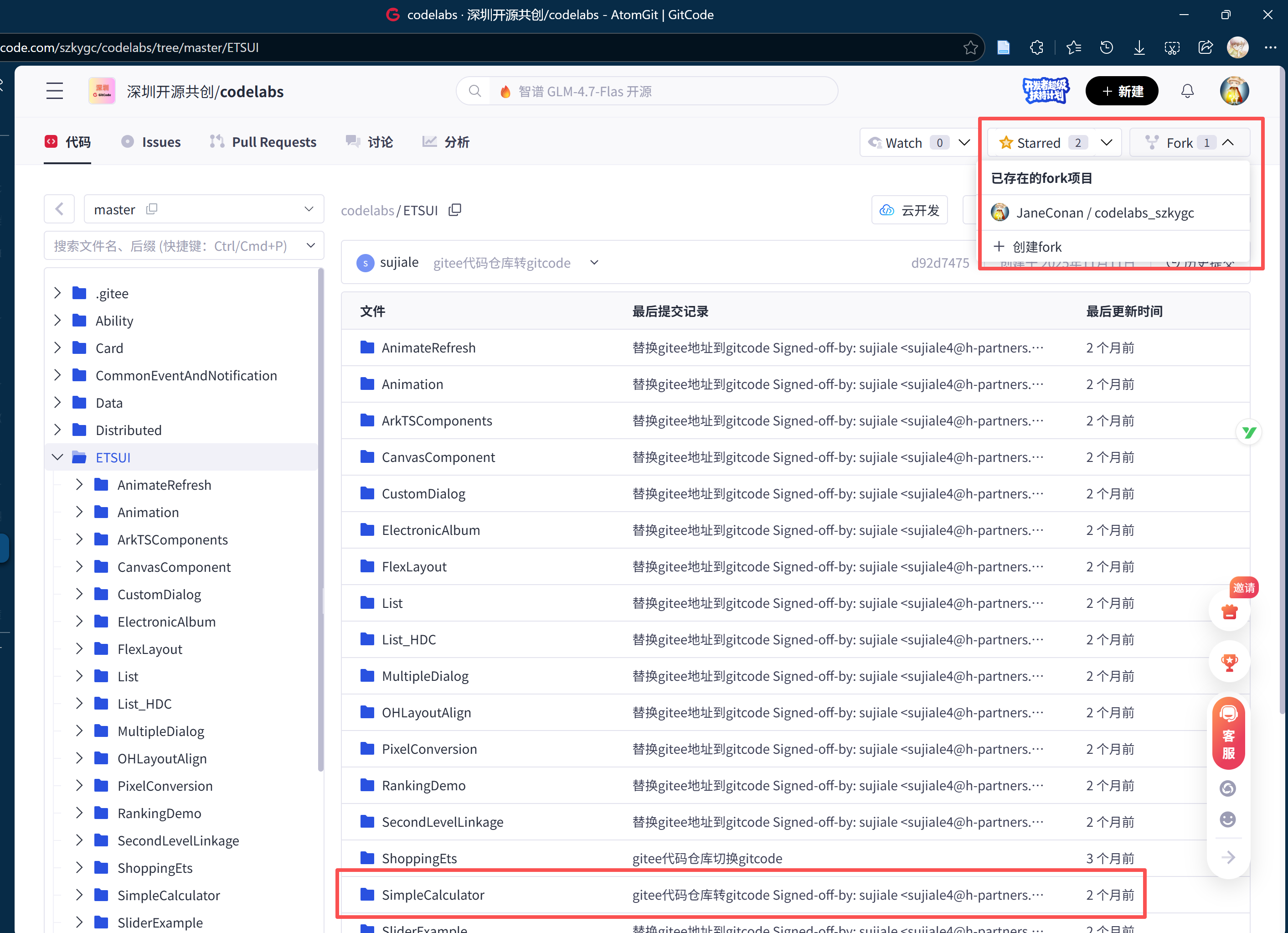Copy the codelabs/ETSUI path icon
This screenshot has width=1288, height=933.
click(x=455, y=210)
